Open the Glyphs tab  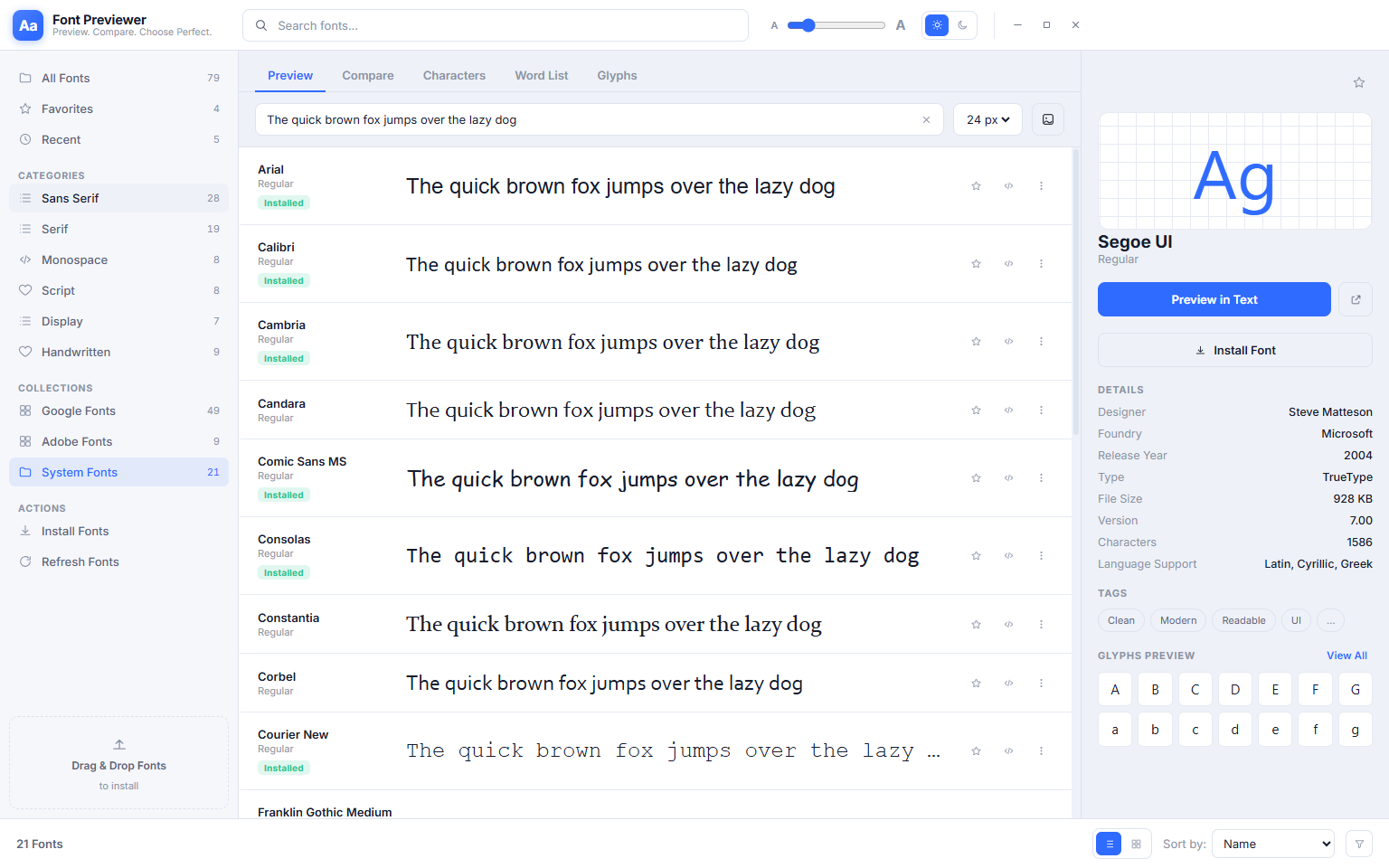tap(617, 76)
